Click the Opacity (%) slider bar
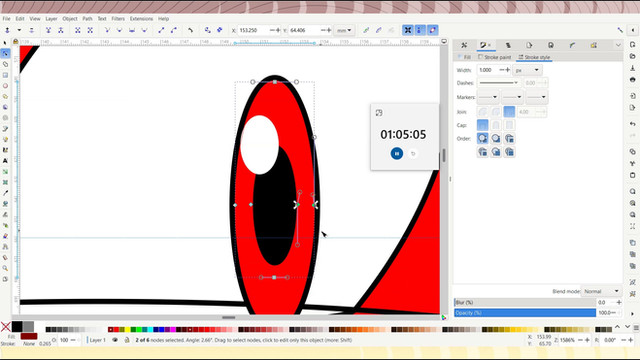The width and height of the screenshot is (640, 360). tap(525, 313)
